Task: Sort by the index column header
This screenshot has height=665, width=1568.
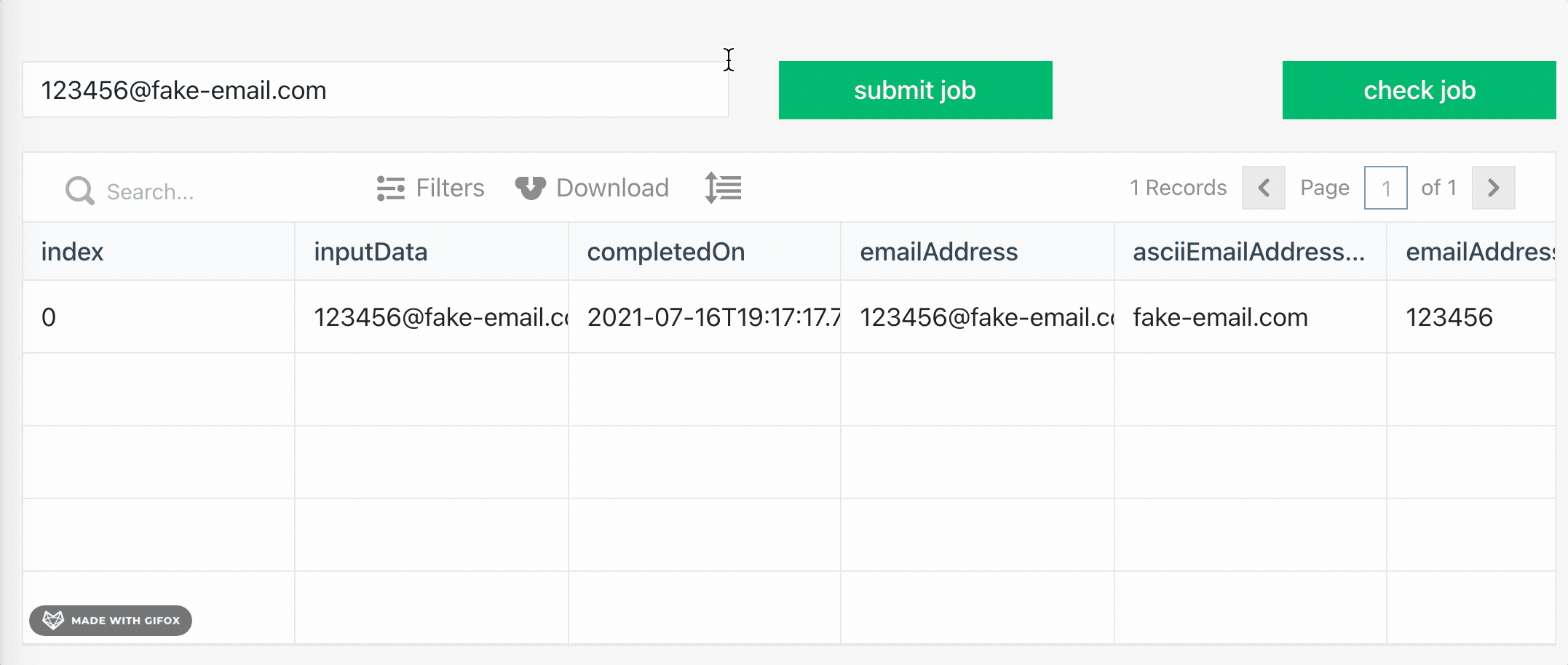Action: coord(73,252)
